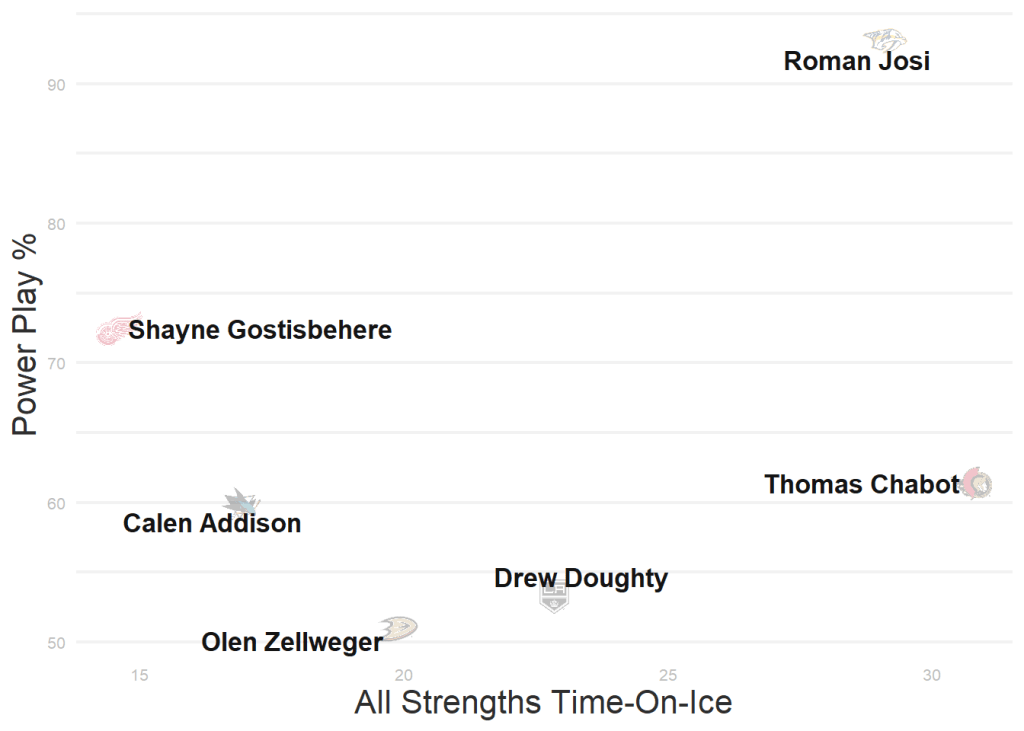Click the Thomas Chabot label
This screenshot has width=1024, height=731.
[x=862, y=485]
